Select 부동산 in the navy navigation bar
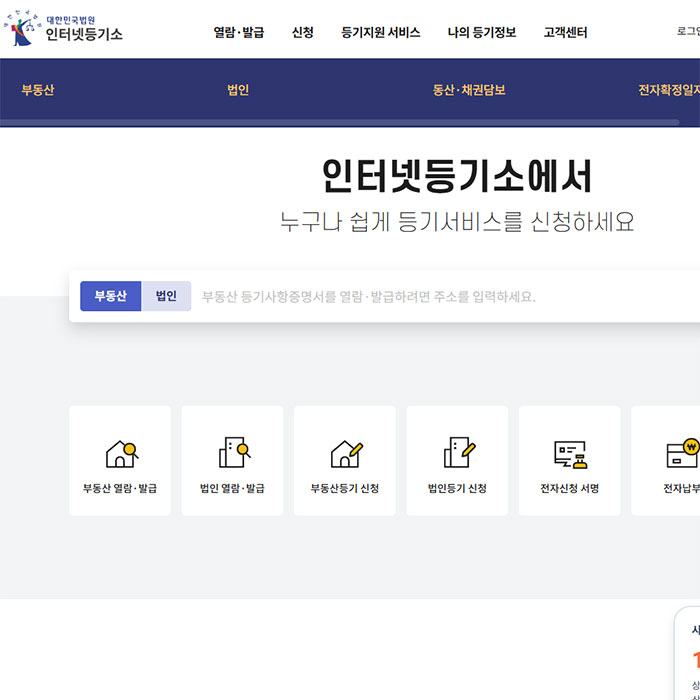The image size is (700, 700). pyautogui.click(x=38, y=90)
